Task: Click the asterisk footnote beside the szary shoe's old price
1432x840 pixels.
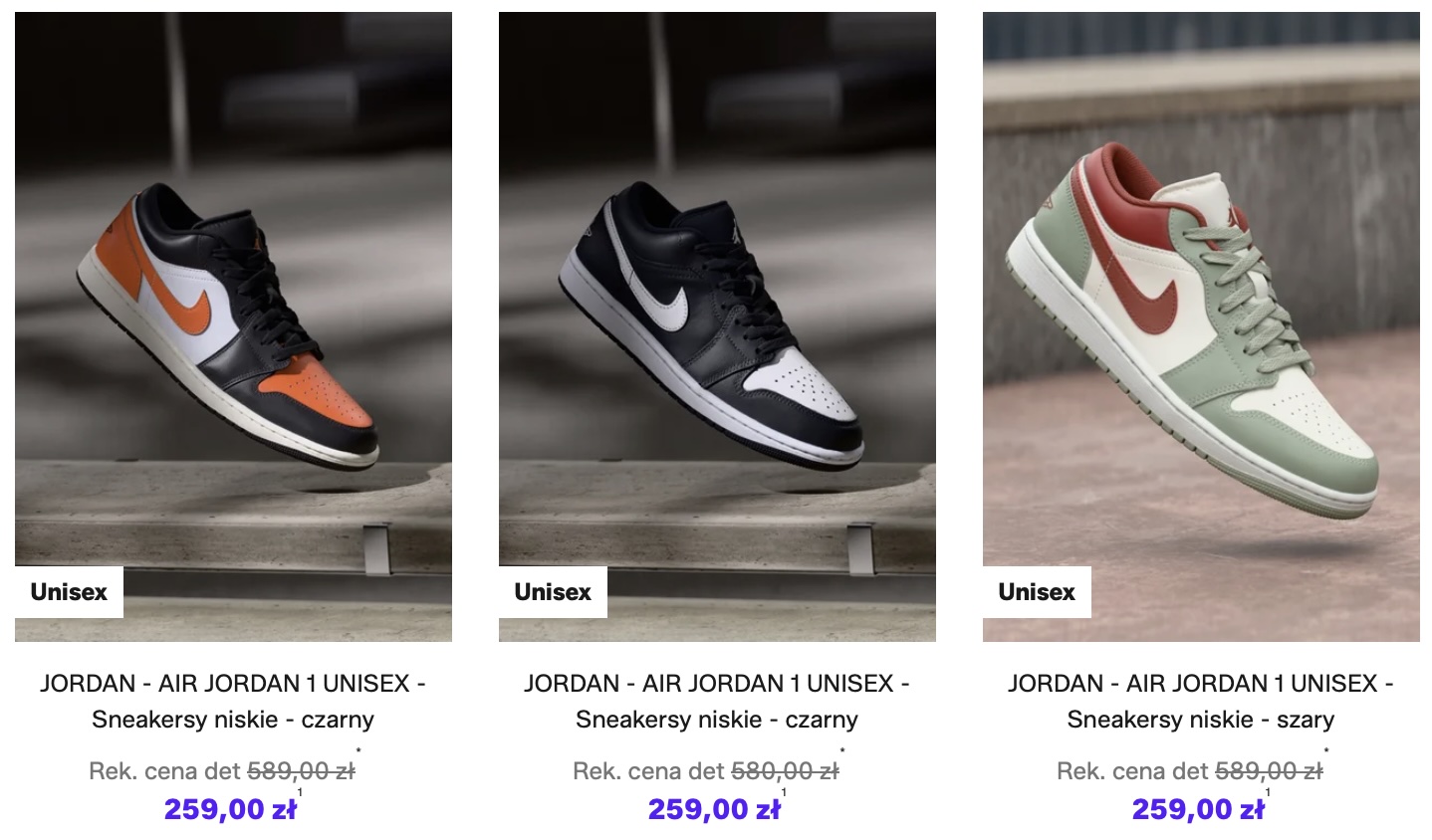Action: click(x=1326, y=752)
